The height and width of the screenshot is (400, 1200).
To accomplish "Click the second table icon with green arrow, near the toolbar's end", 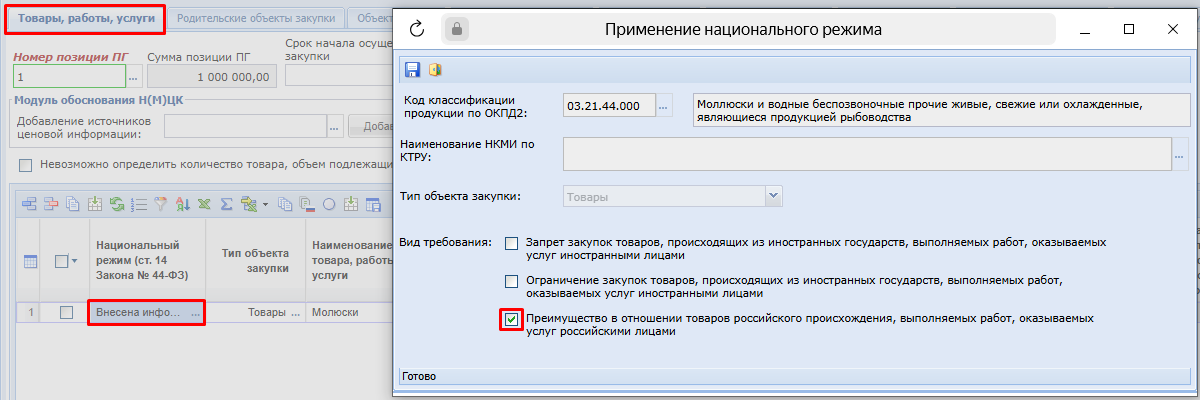I will tap(351, 204).
